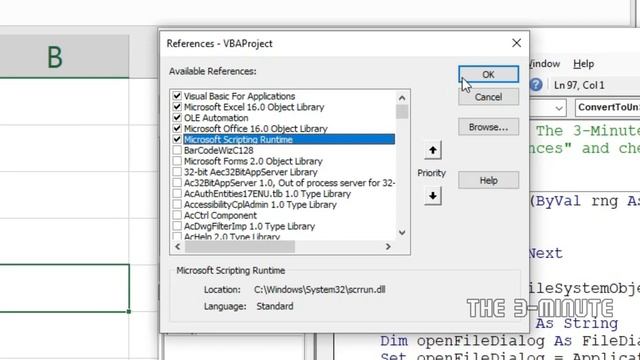
Task: Uncheck Microsoft Office 16.0 Object Library
Action: (x=177, y=129)
